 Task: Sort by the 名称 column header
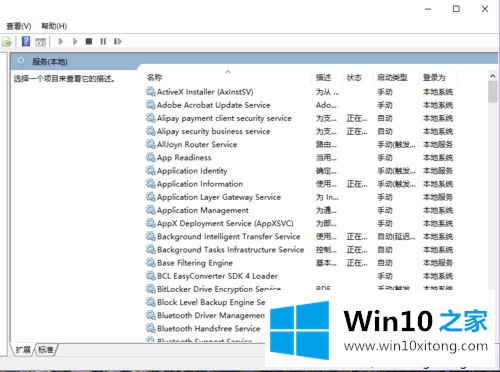point(154,77)
